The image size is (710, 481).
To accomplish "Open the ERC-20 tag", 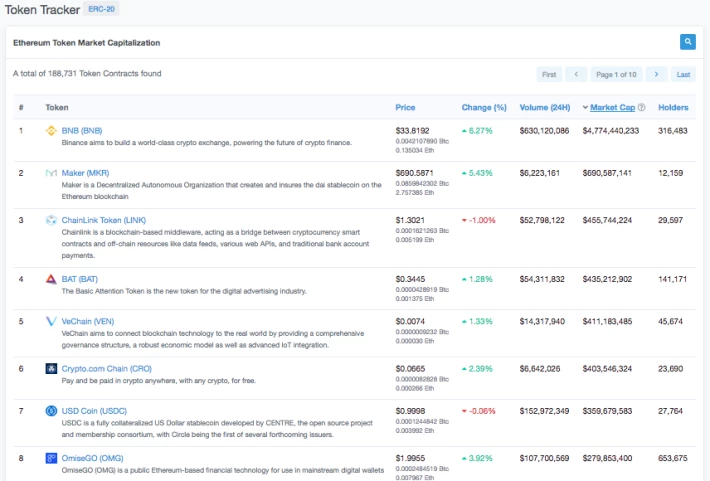I will 101,9.
